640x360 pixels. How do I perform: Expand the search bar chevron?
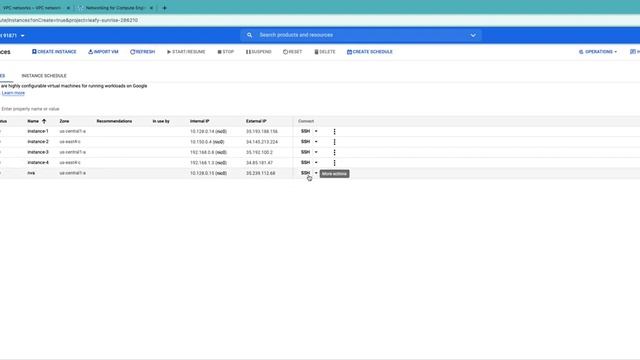473,35
